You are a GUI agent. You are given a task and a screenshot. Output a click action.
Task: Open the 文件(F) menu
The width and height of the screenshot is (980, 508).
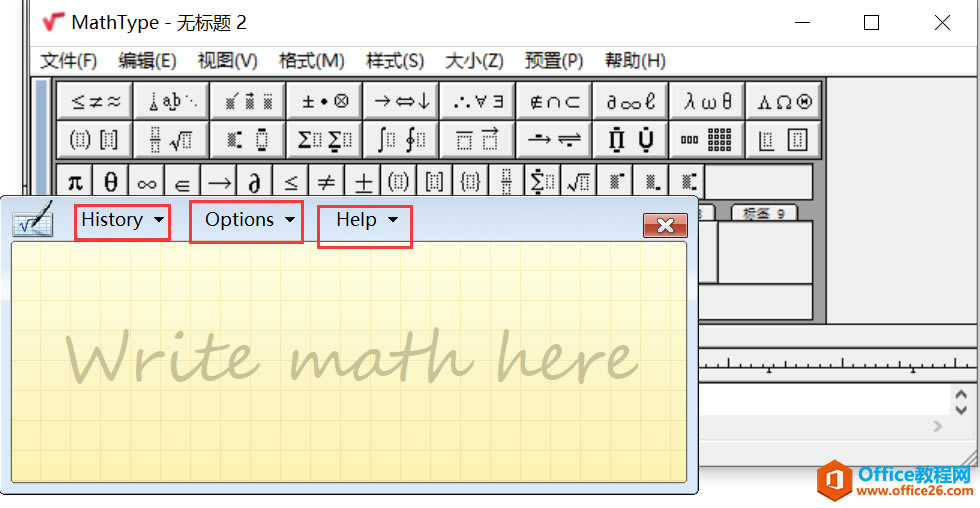[x=69, y=61]
